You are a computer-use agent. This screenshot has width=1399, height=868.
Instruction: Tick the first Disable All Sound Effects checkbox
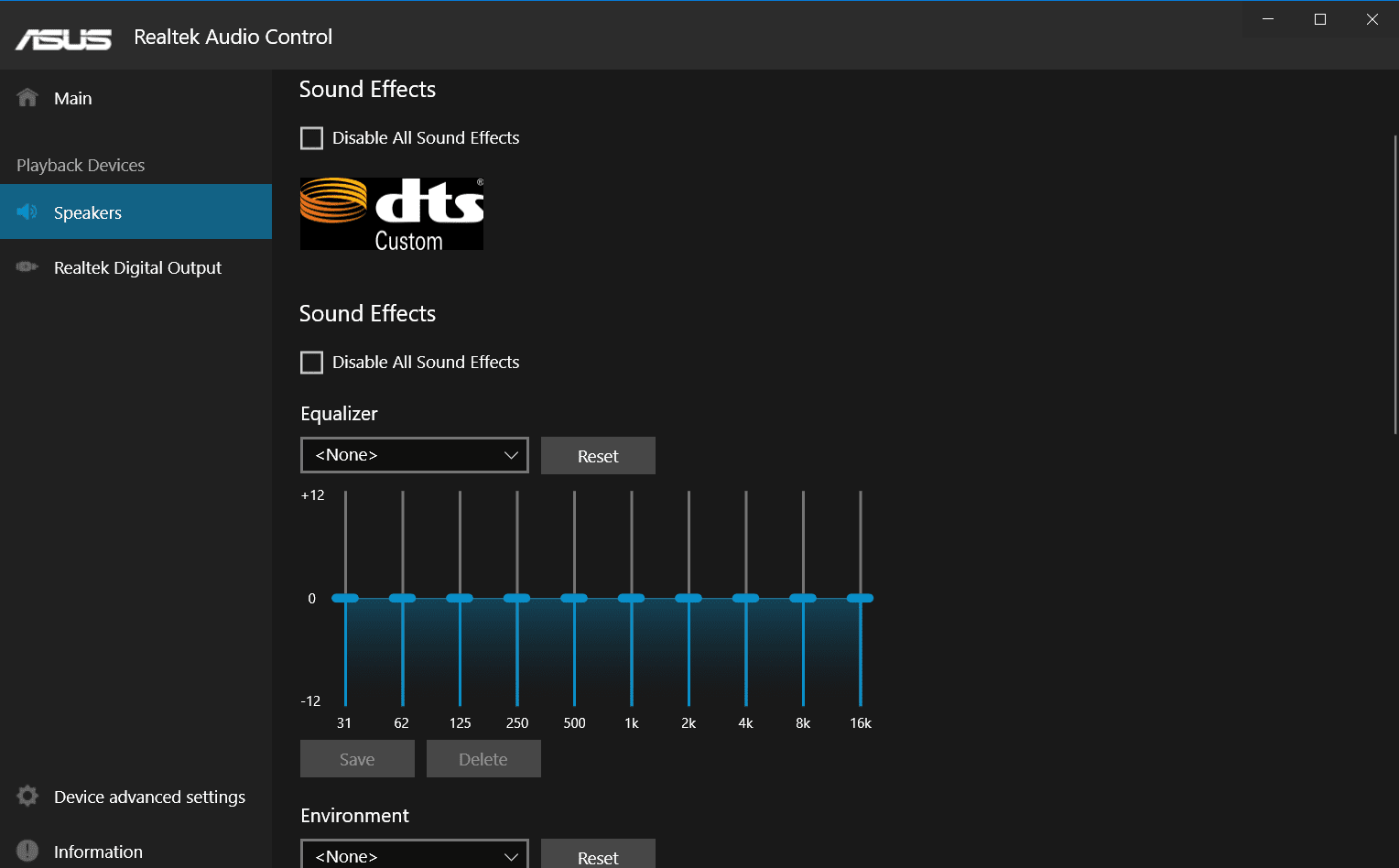[x=311, y=138]
